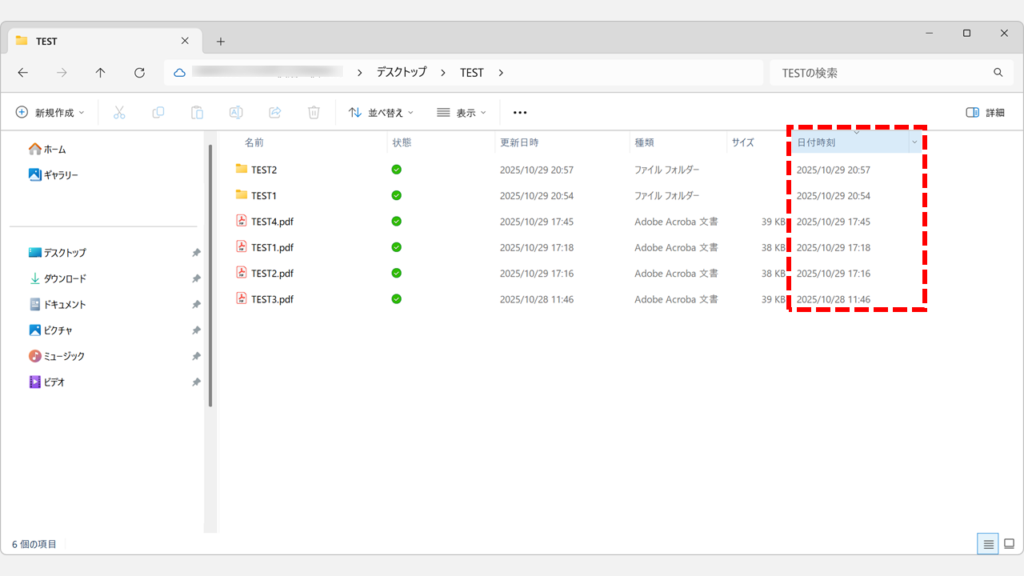
Task: Click the Paste clipboard icon
Action: (x=197, y=113)
